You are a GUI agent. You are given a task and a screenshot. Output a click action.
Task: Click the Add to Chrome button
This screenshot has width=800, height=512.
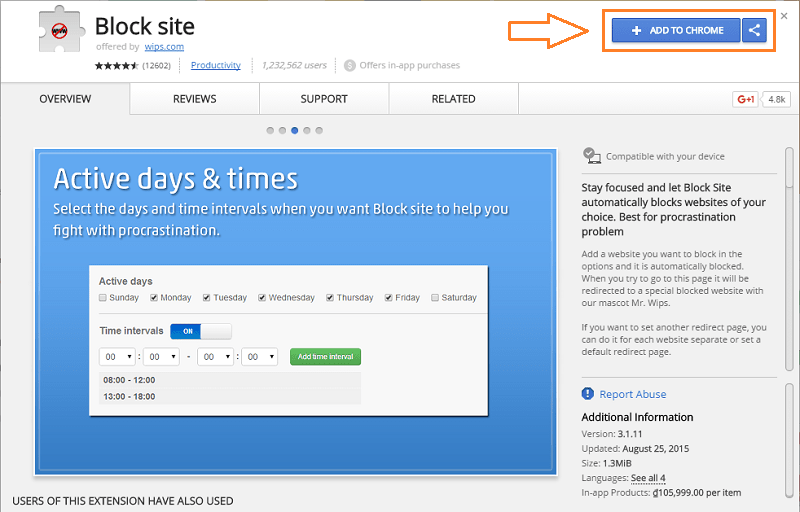676,31
